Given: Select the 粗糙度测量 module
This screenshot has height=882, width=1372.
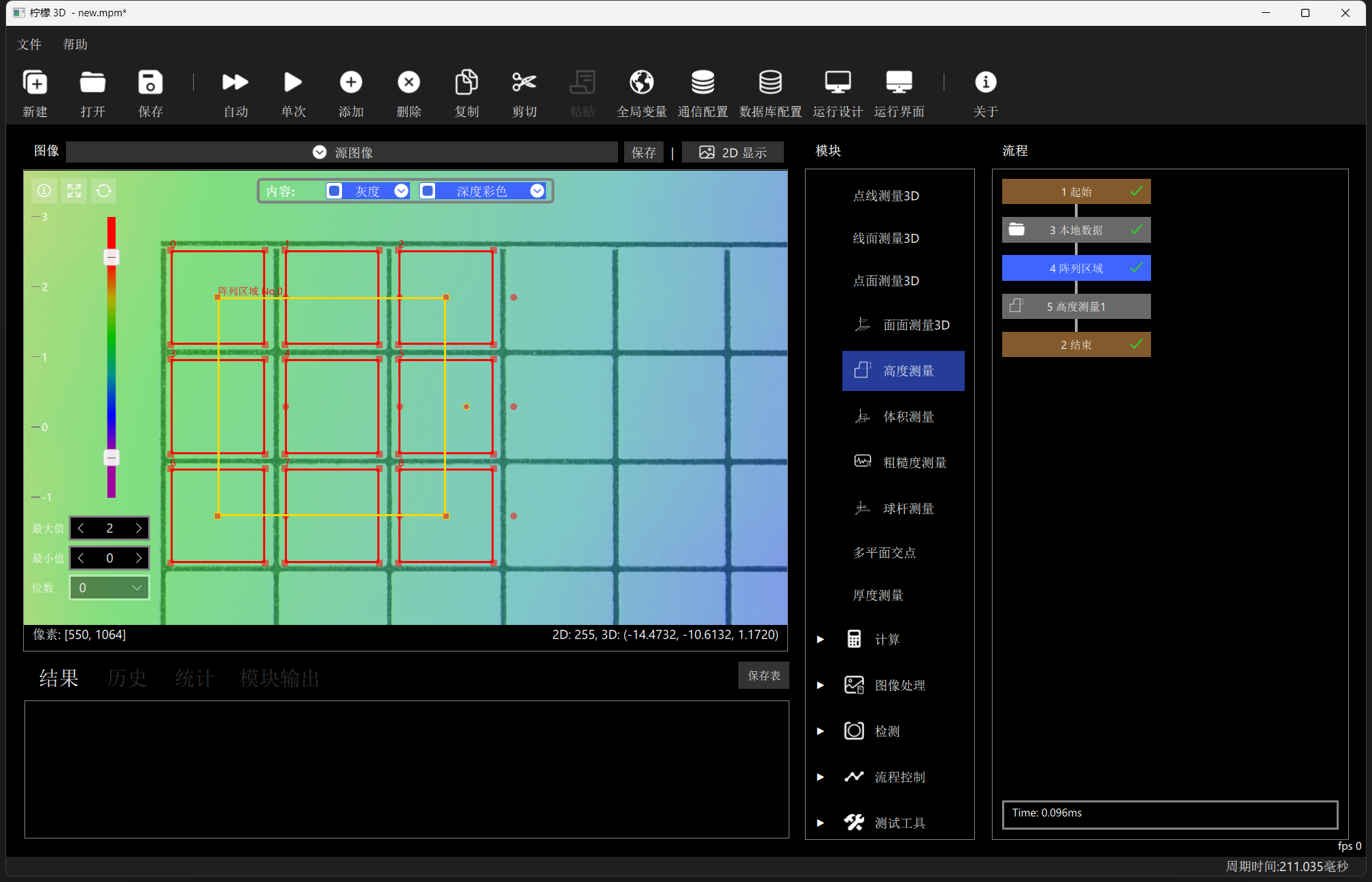Looking at the screenshot, I should tap(903, 462).
